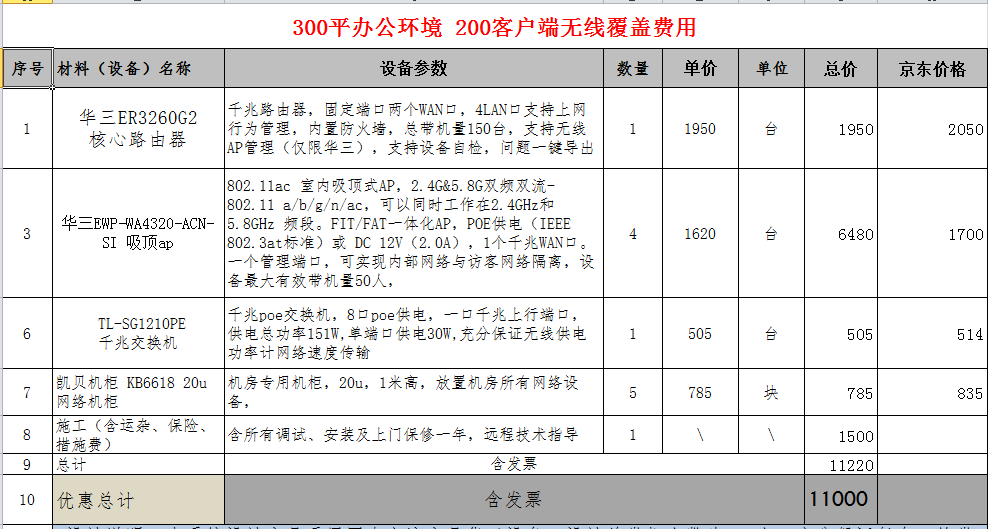Click quantity 1 in the ER3260G2 row
Screen dimensions: 988x529
(x=633, y=128)
